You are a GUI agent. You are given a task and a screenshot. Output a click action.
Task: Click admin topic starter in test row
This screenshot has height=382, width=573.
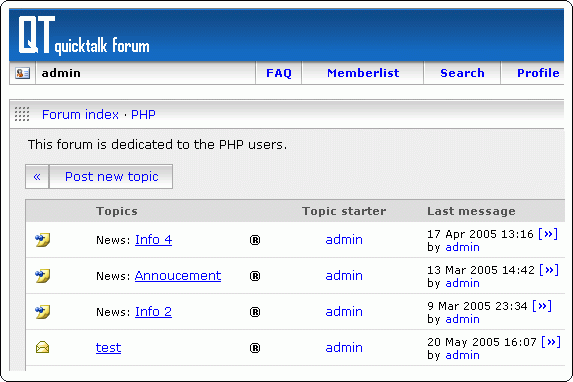pos(344,347)
